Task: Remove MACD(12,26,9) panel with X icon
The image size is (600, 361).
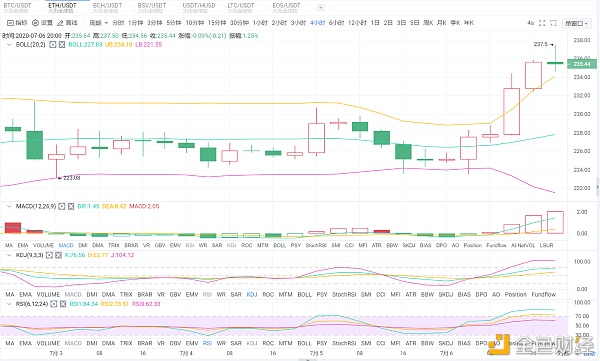Action: (71, 206)
